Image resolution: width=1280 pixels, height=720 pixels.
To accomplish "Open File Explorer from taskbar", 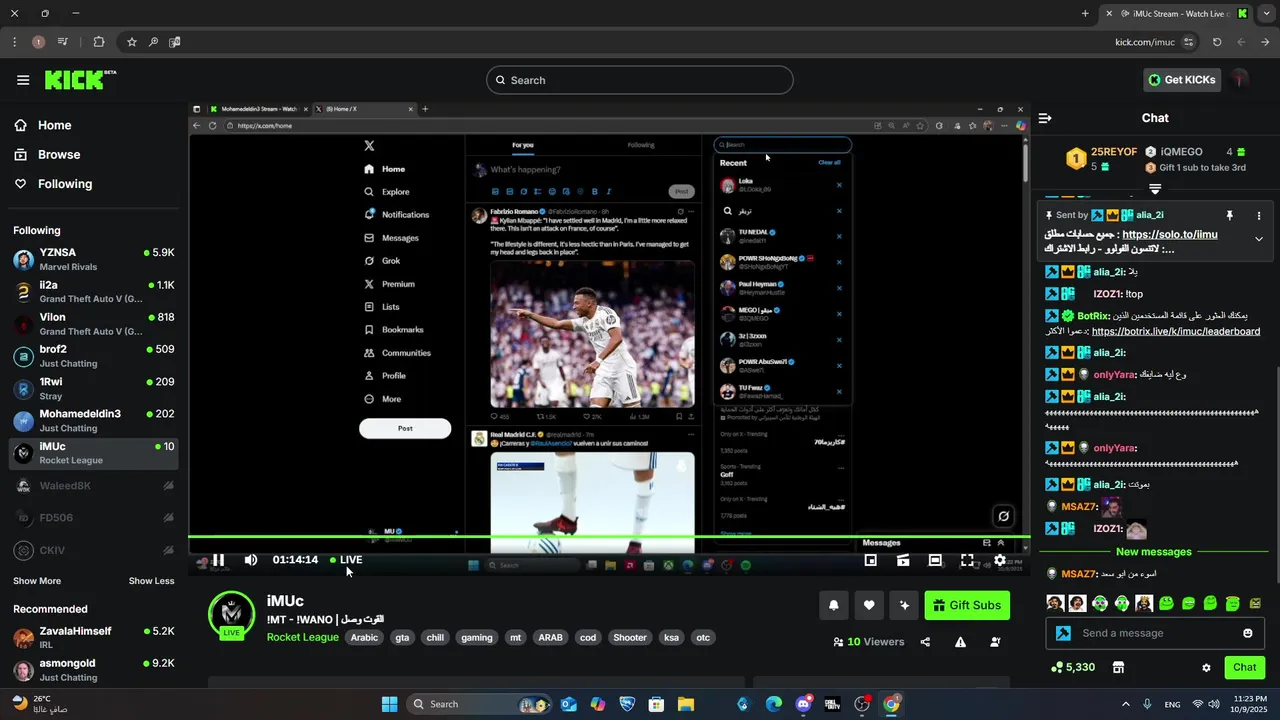I will click(686, 704).
